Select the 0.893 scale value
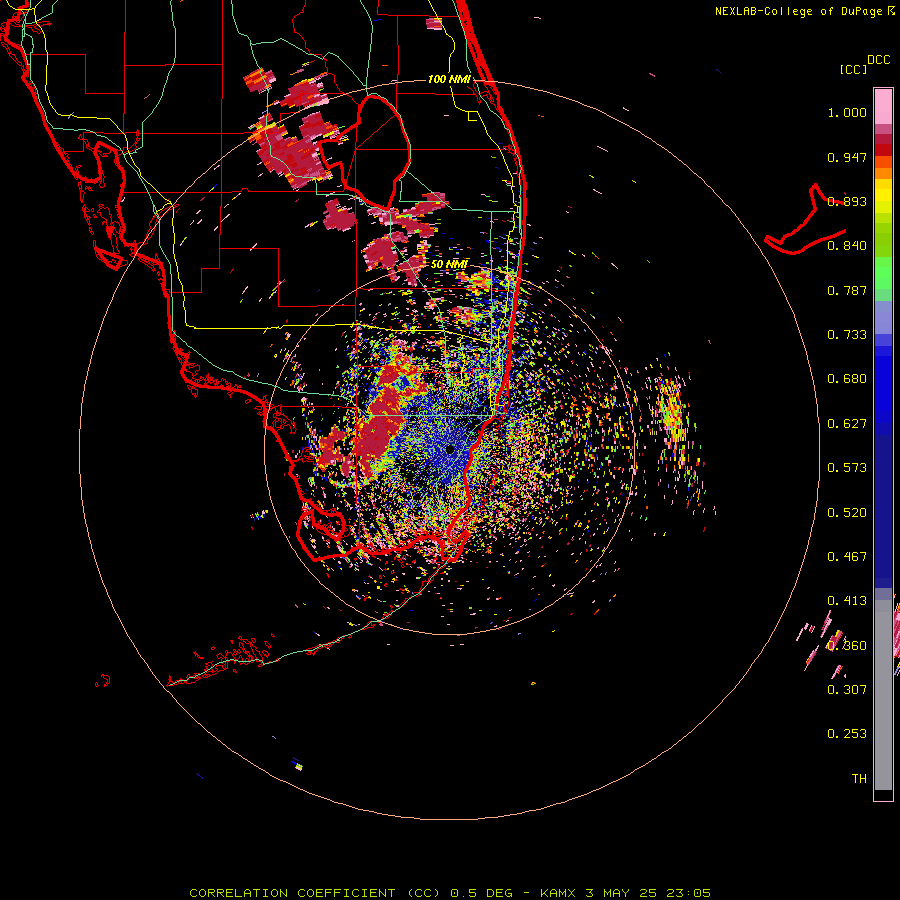 click(847, 201)
